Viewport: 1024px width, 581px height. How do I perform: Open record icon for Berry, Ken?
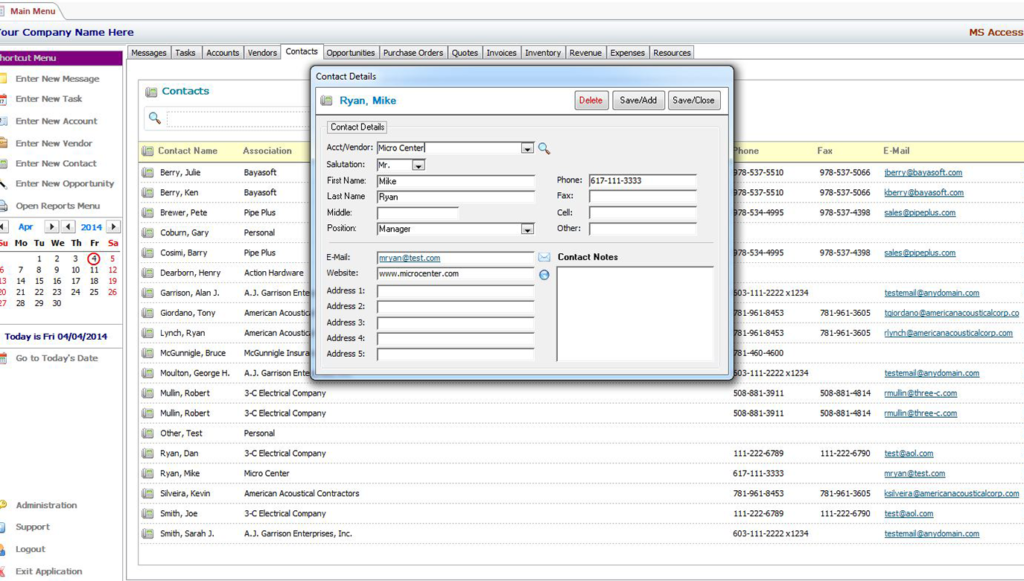[x=148, y=193]
